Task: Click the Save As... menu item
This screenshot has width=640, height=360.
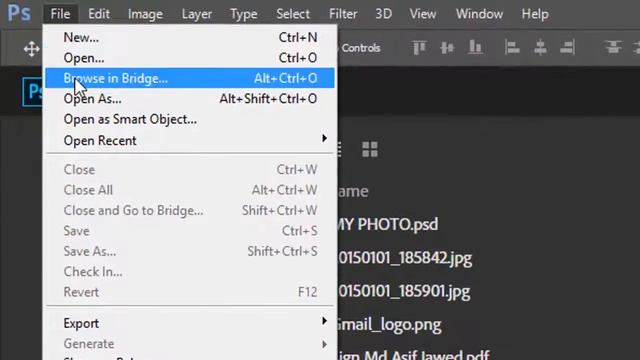Action: (190, 251)
